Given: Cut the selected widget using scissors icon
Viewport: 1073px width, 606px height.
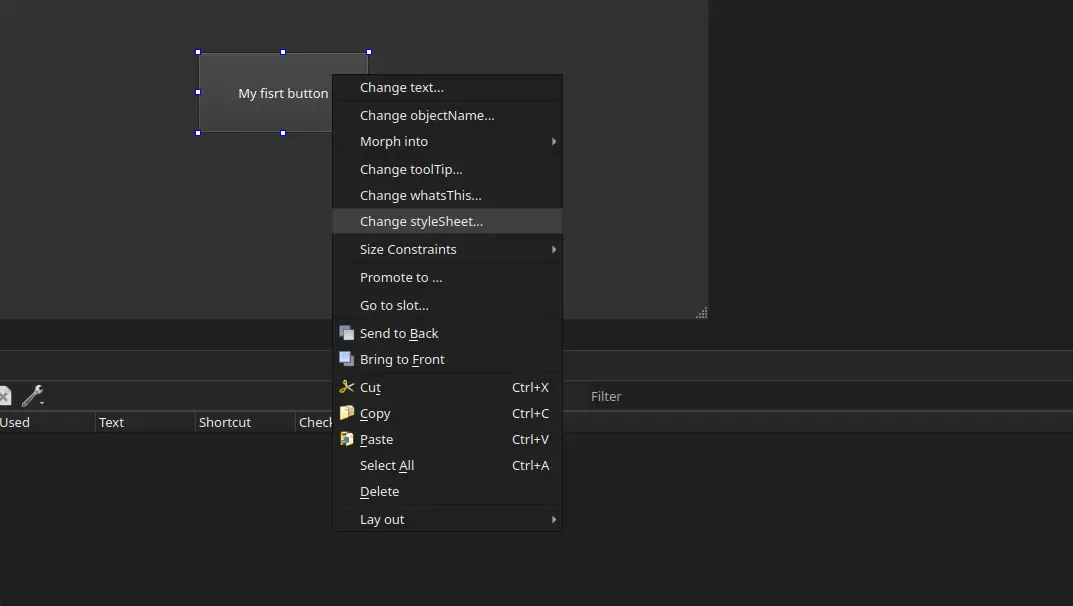Looking at the screenshot, I should [347, 387].
